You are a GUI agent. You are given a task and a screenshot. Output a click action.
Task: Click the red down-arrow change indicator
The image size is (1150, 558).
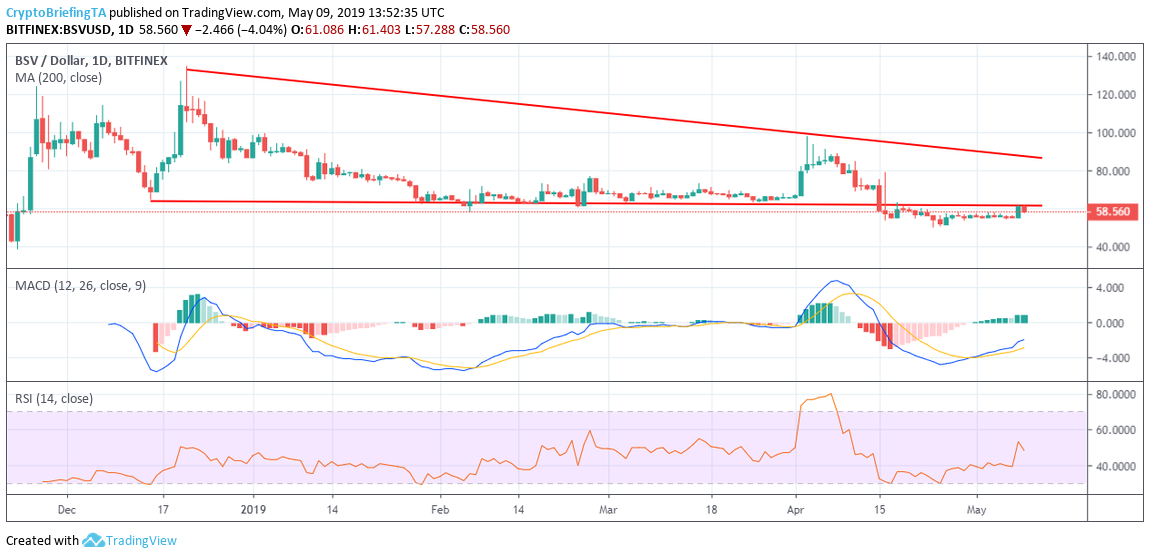[187, 31]
